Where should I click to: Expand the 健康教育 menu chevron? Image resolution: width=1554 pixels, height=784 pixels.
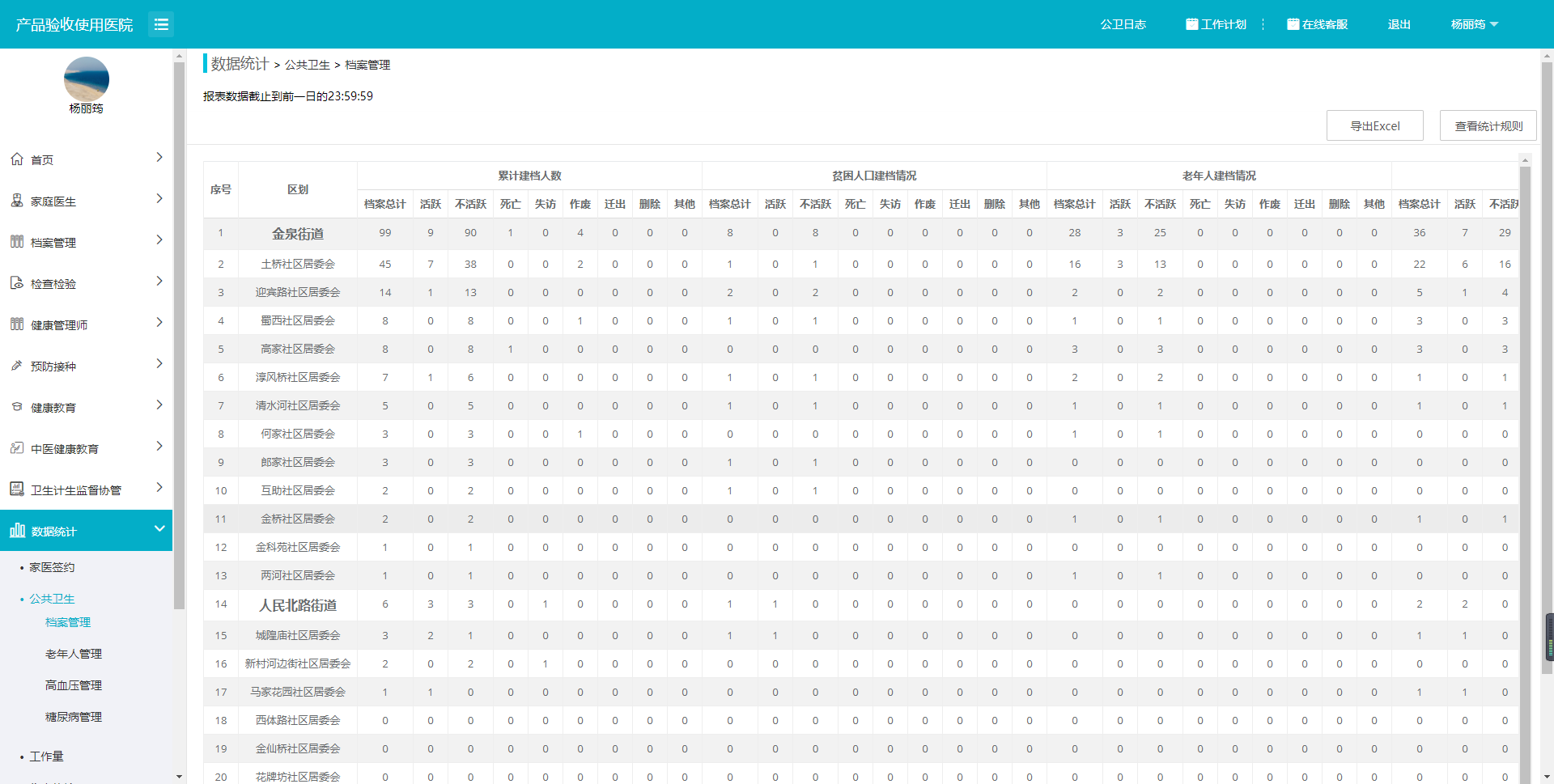click(159, 405)
